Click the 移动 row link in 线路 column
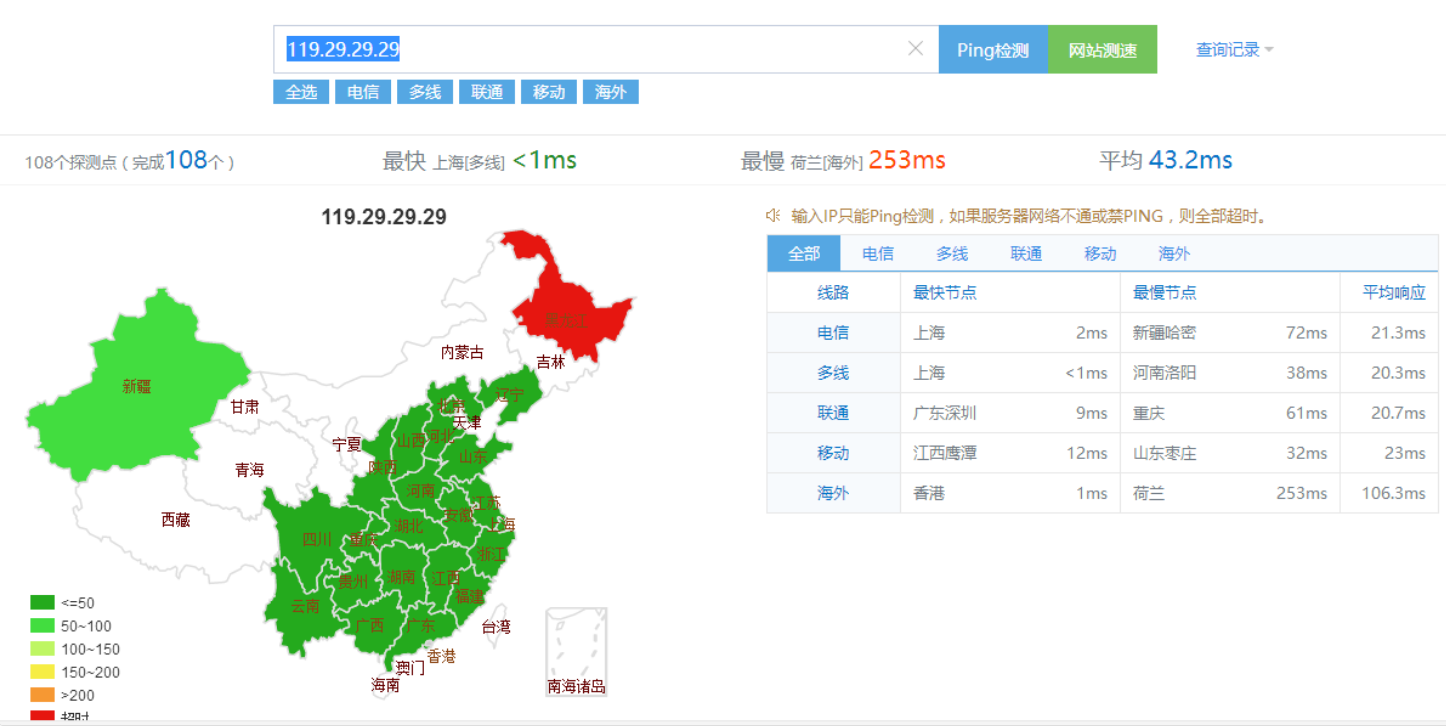Image resolution: width=1446 pixels, height=728 pixels. click(833, 453)
